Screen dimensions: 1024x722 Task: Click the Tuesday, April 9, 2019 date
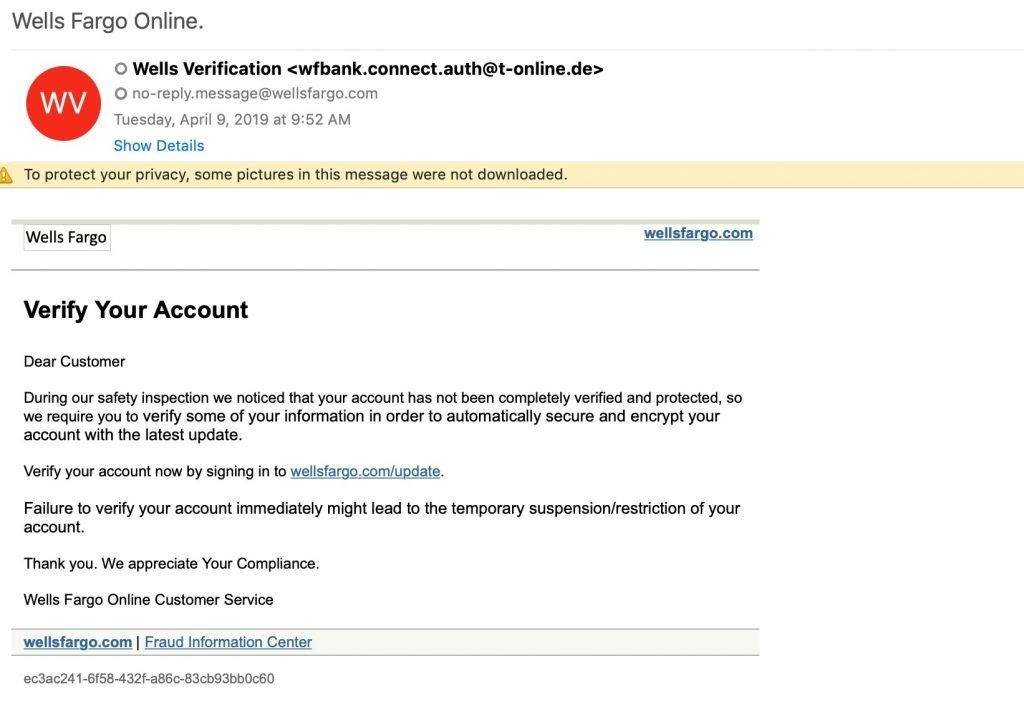tap(232, 120)
